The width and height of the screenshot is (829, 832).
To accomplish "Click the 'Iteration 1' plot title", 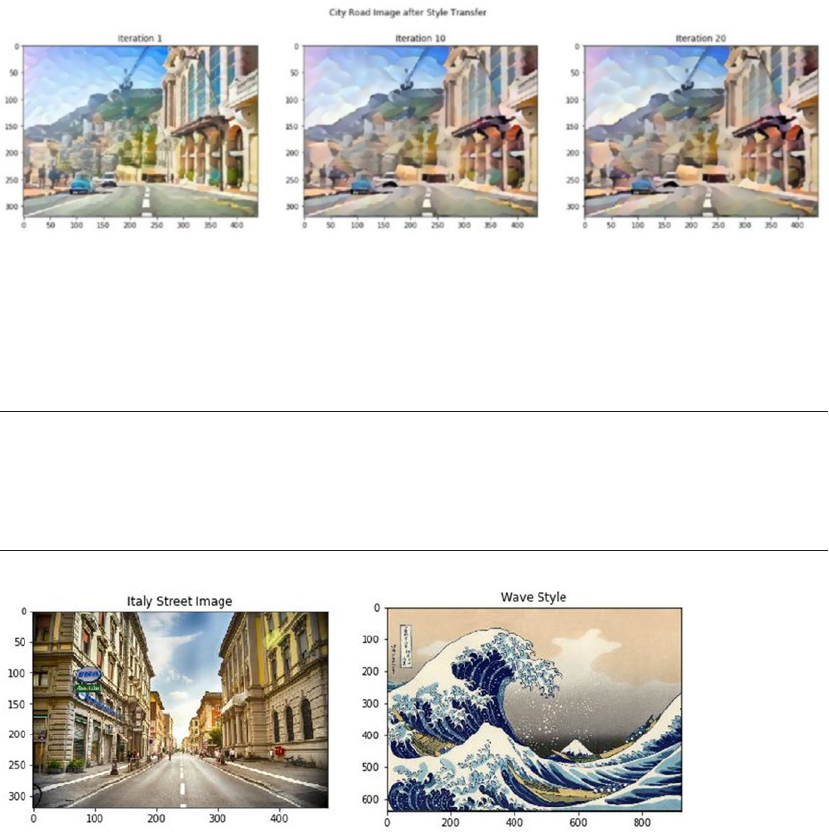I will (140, 38).
